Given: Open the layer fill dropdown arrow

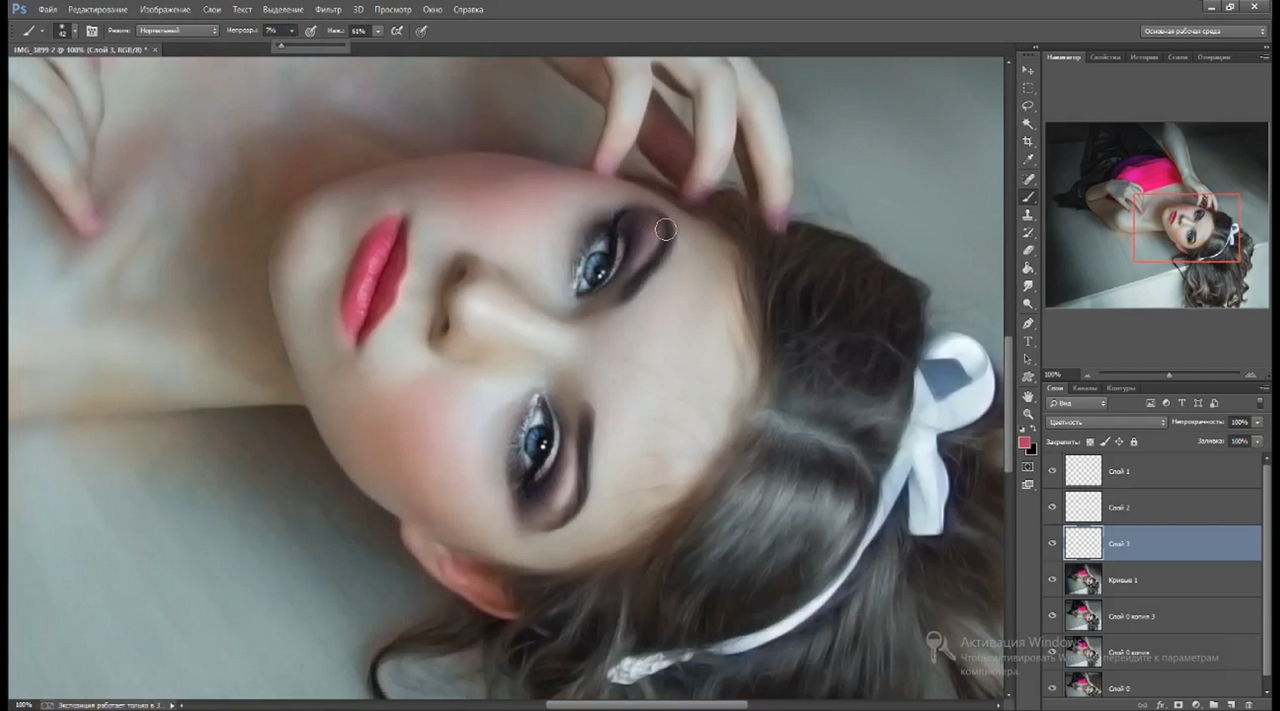Looking at the screenshot, I should point(1257,441).
